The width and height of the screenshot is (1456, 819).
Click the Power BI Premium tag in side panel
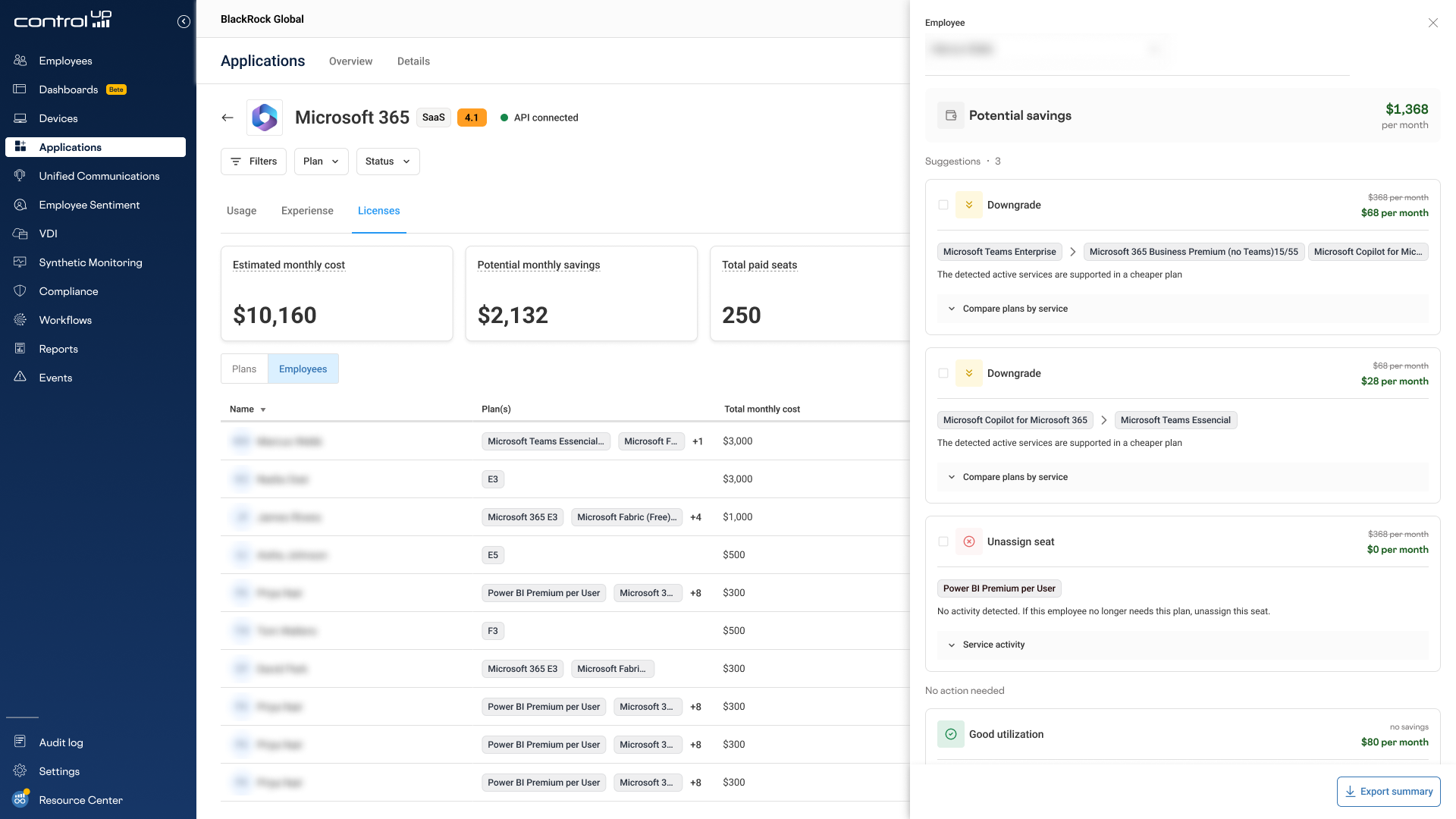click(999, 588)
